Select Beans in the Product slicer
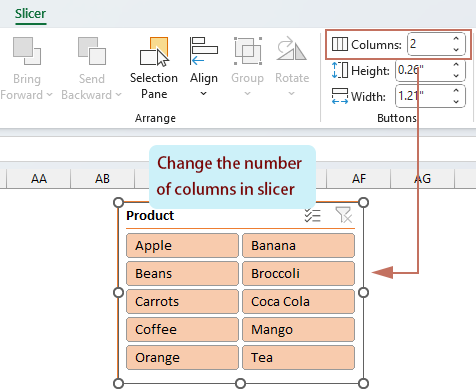 click(x=182, y=274)
